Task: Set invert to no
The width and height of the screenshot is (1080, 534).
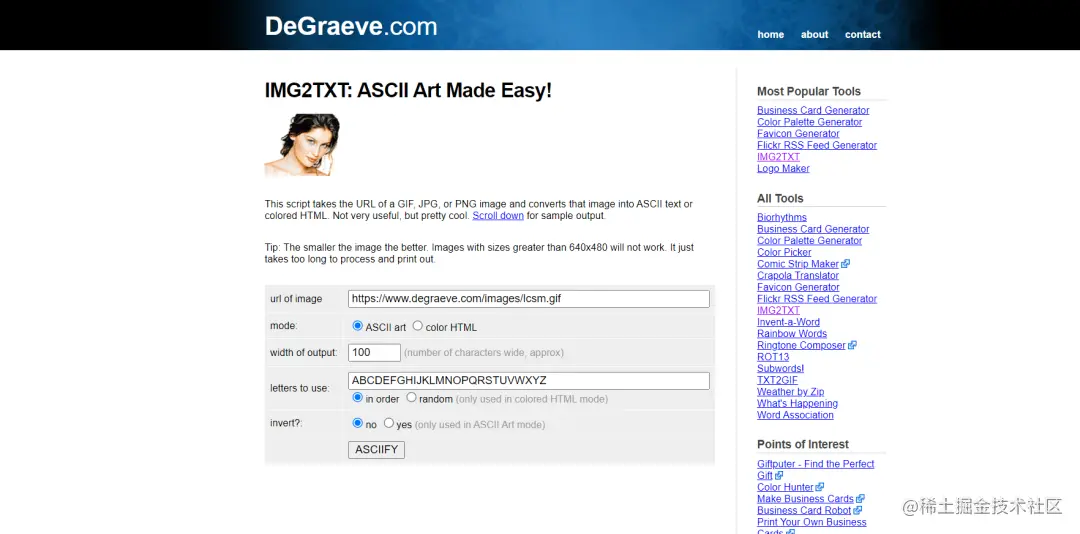Action: tap(357, 423)
